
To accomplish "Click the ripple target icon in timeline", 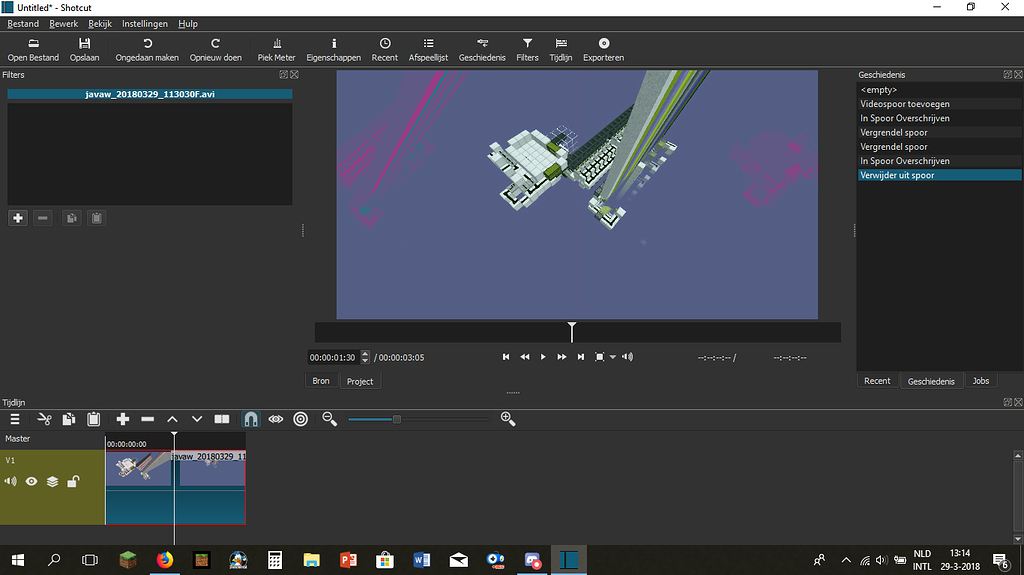I will 300,419.
